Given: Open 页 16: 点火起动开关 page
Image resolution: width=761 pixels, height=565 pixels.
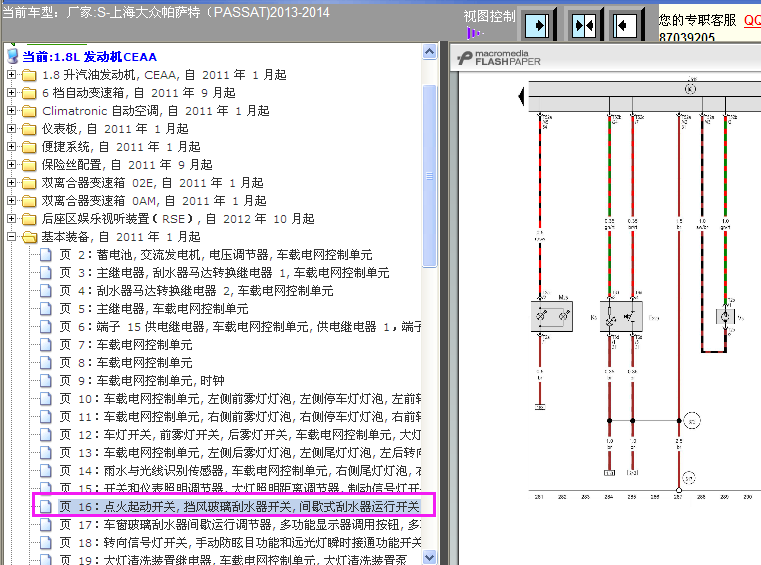Looking at the screenshot, I should click(x=239, y=506).
